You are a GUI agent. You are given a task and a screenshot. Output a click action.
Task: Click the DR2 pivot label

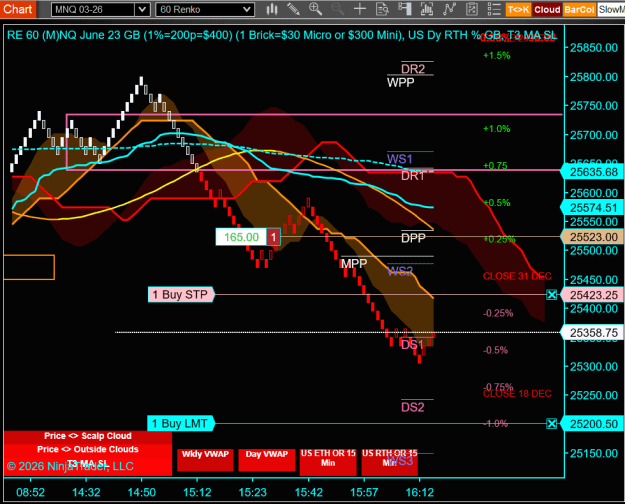pos(413,69)
